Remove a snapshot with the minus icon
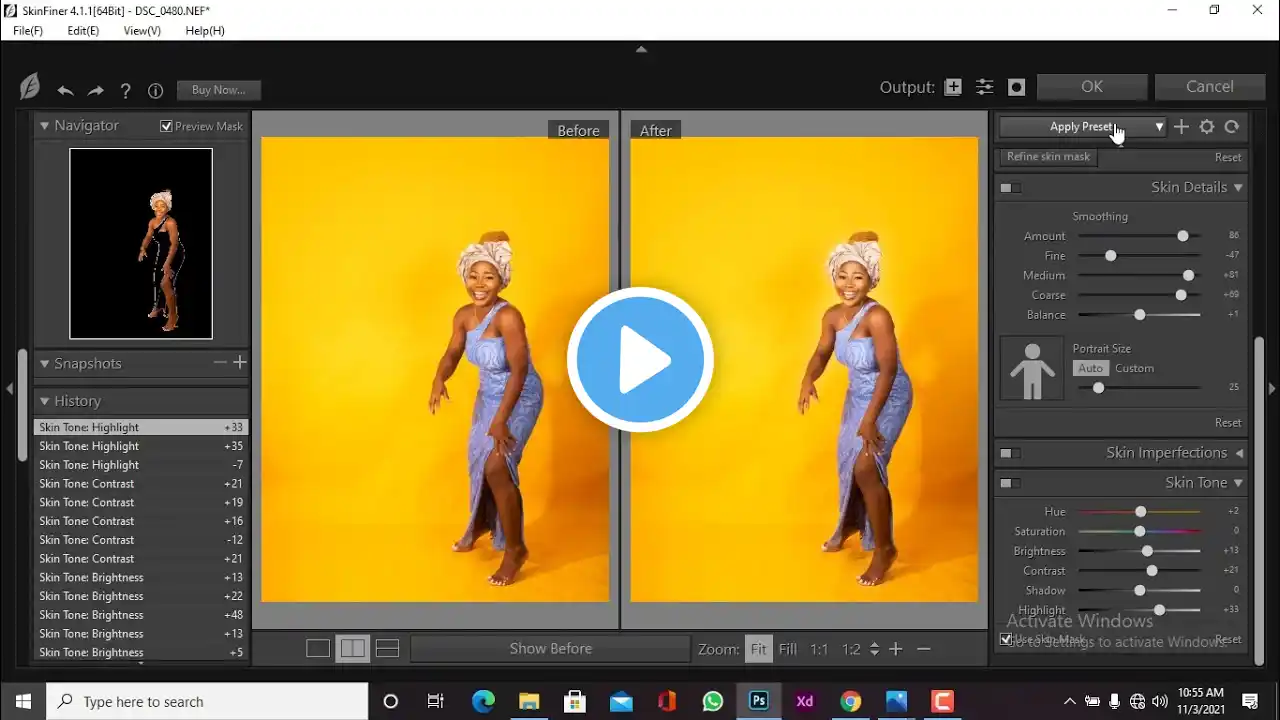1280x720 pixels. pyautogui.click(x=220, y=363)
